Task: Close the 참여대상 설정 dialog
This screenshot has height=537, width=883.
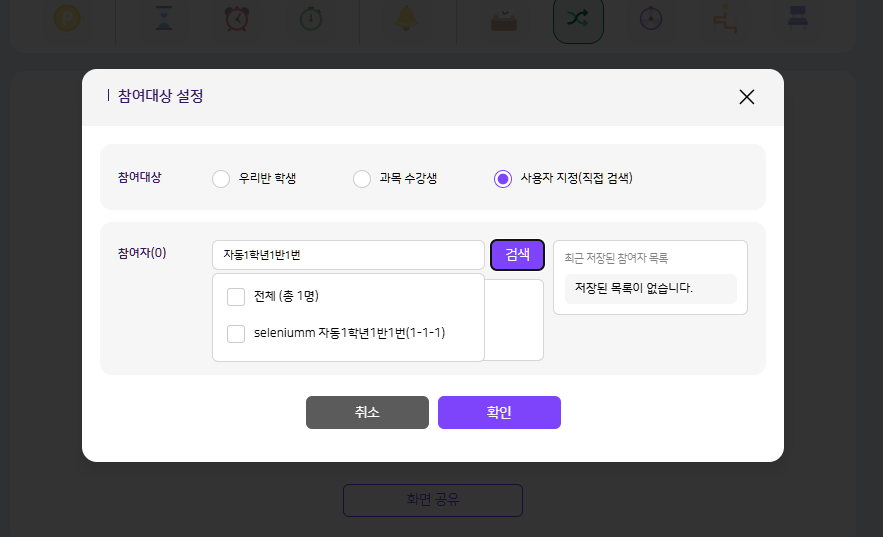Action: pos(746,97)
